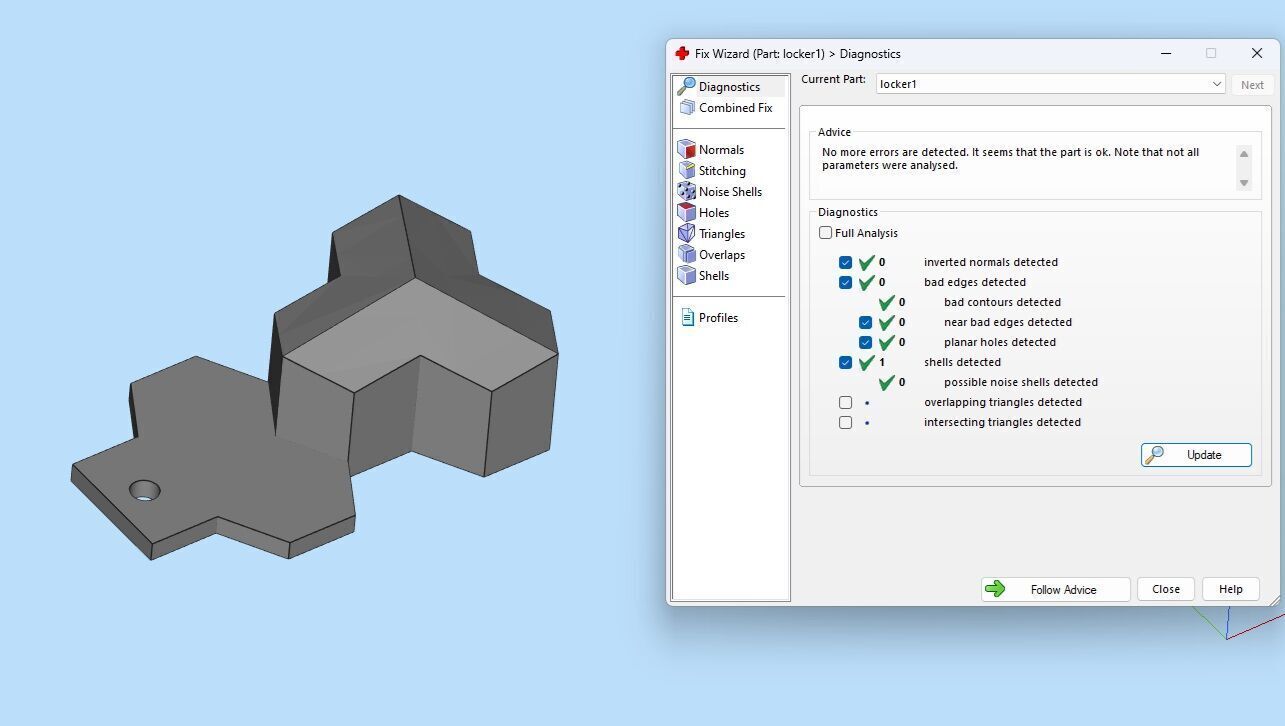Enable overlapping triangles detected checkbox
This screenshot has width=1285, height=726.
(x=845, y=402)
